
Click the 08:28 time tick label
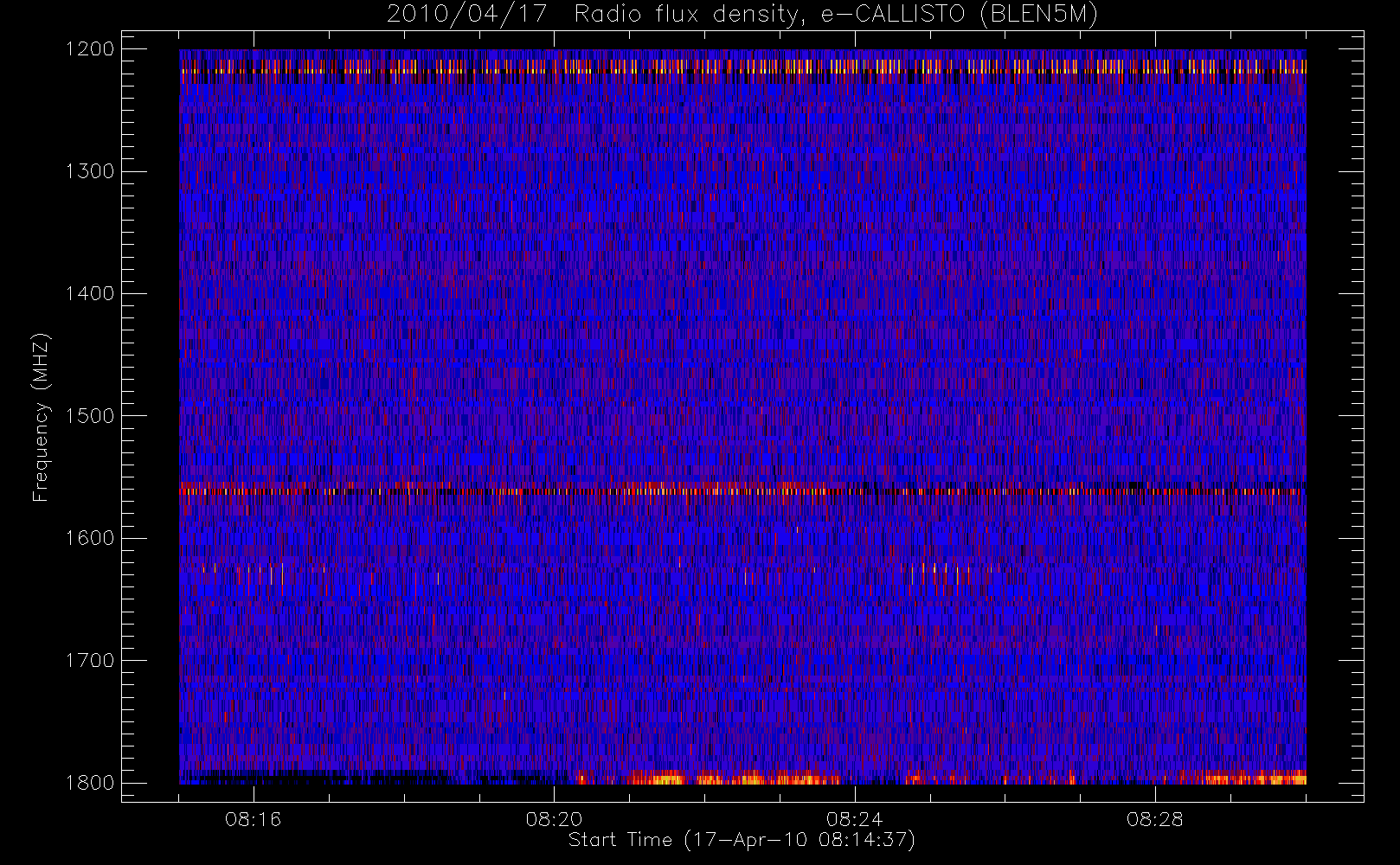1154,819
